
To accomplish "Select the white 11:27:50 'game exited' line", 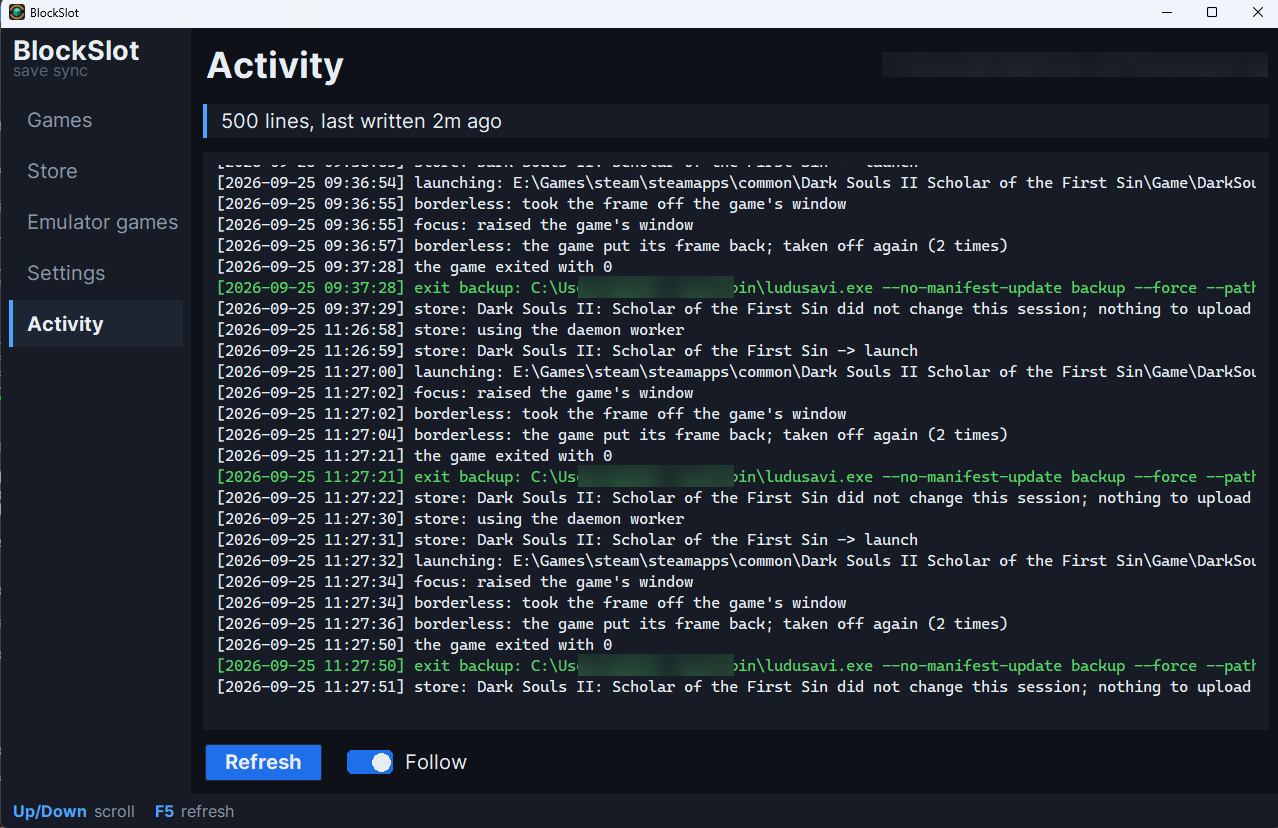I will 415,645.
